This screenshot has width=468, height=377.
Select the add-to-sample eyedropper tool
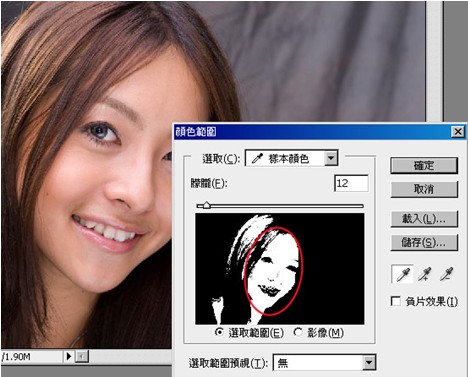pos(425,275)
